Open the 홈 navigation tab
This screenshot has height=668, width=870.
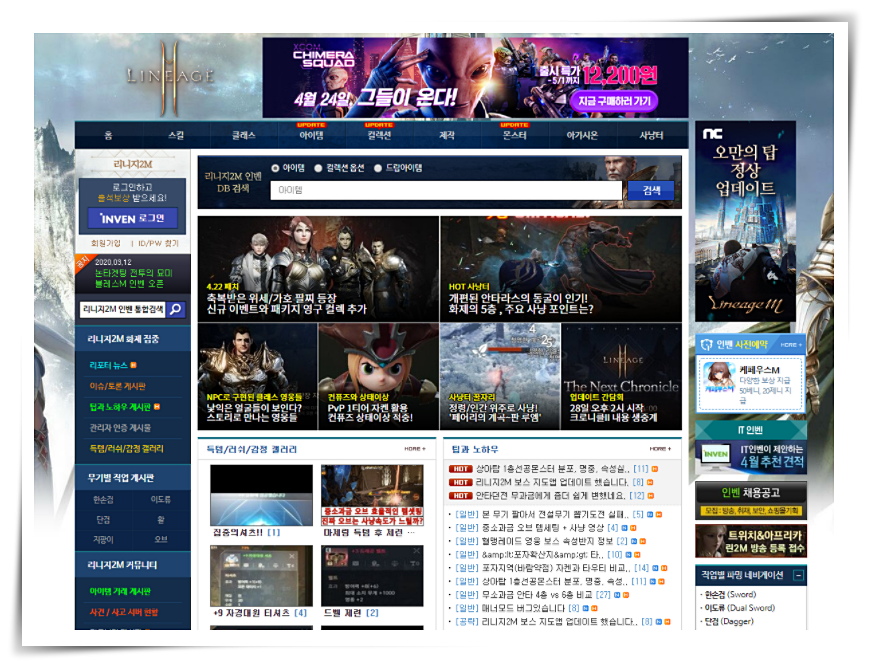(108, 135)
